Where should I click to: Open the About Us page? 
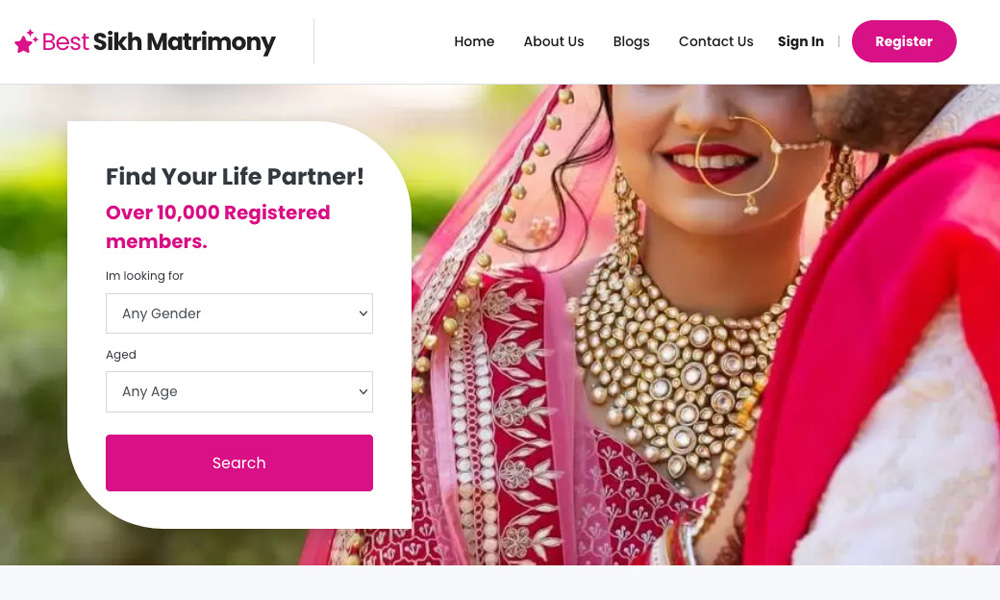coord(554,41)
